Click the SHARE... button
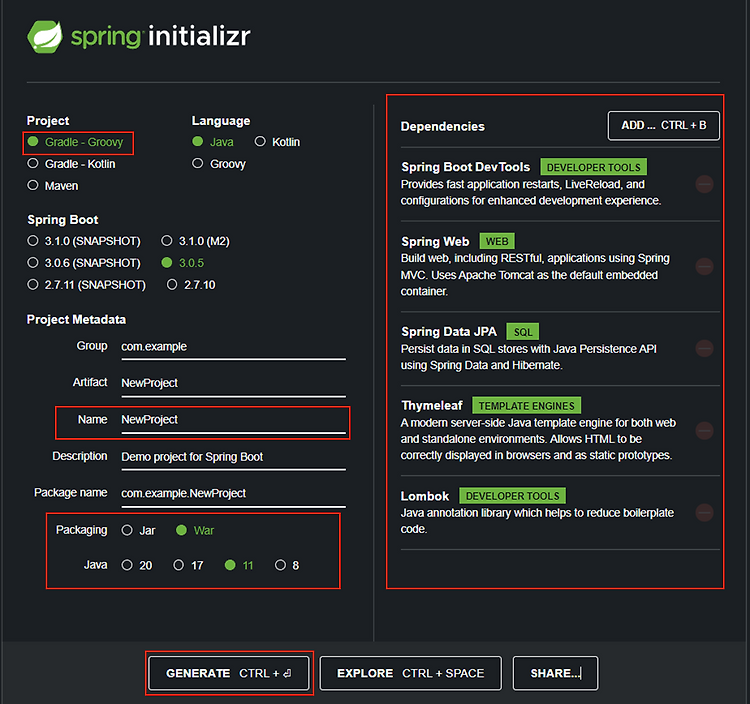This screenshot has height=704, width=750. pyautogui.click(x=555, y=673)
